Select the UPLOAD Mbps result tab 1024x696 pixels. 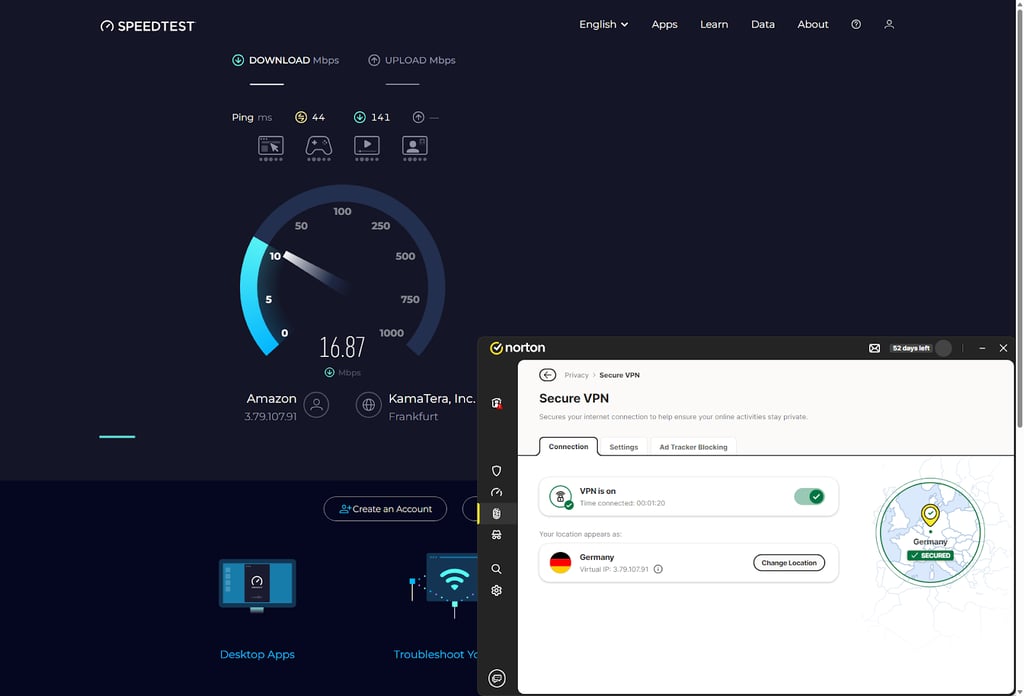point(412,60)
